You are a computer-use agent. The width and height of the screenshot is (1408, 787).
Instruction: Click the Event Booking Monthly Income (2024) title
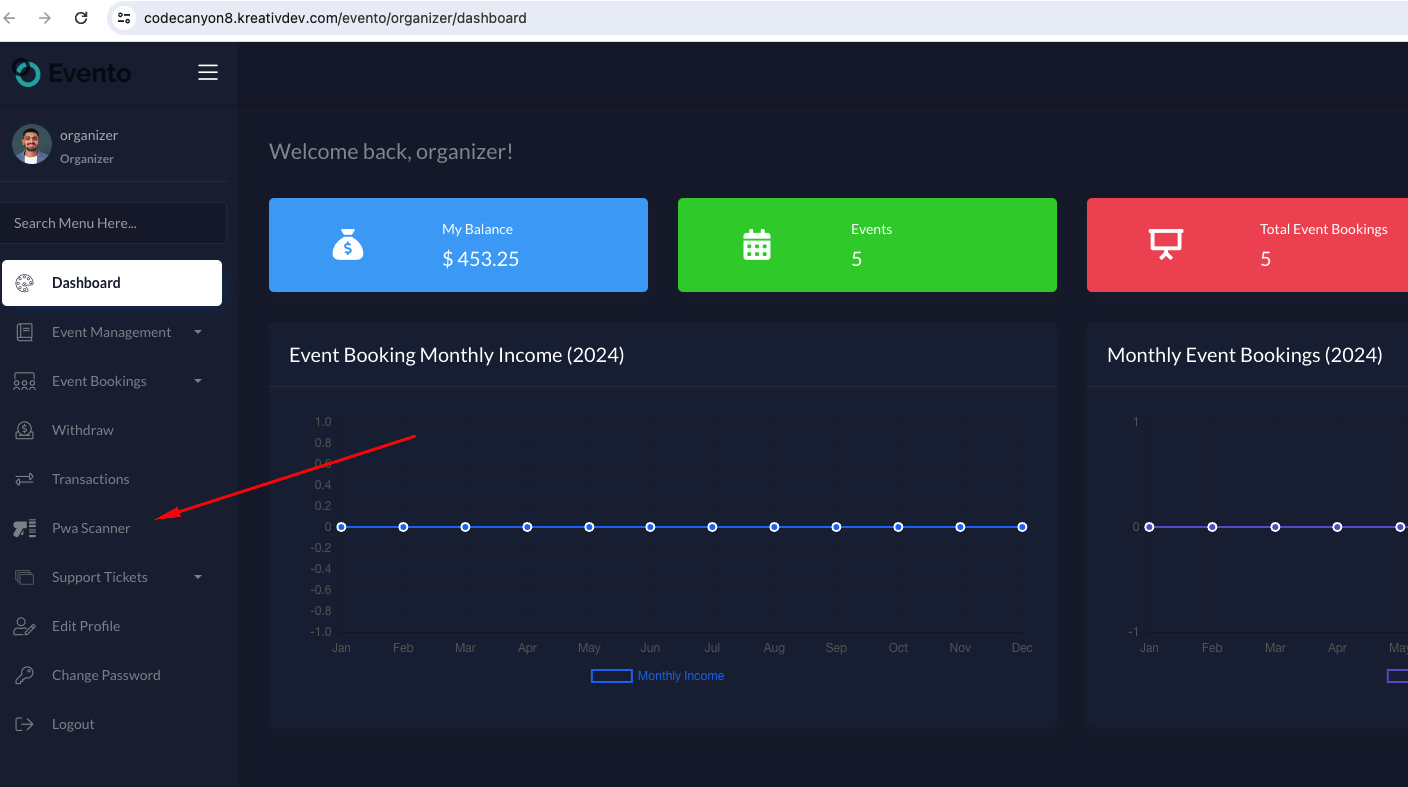coord(457,355)
